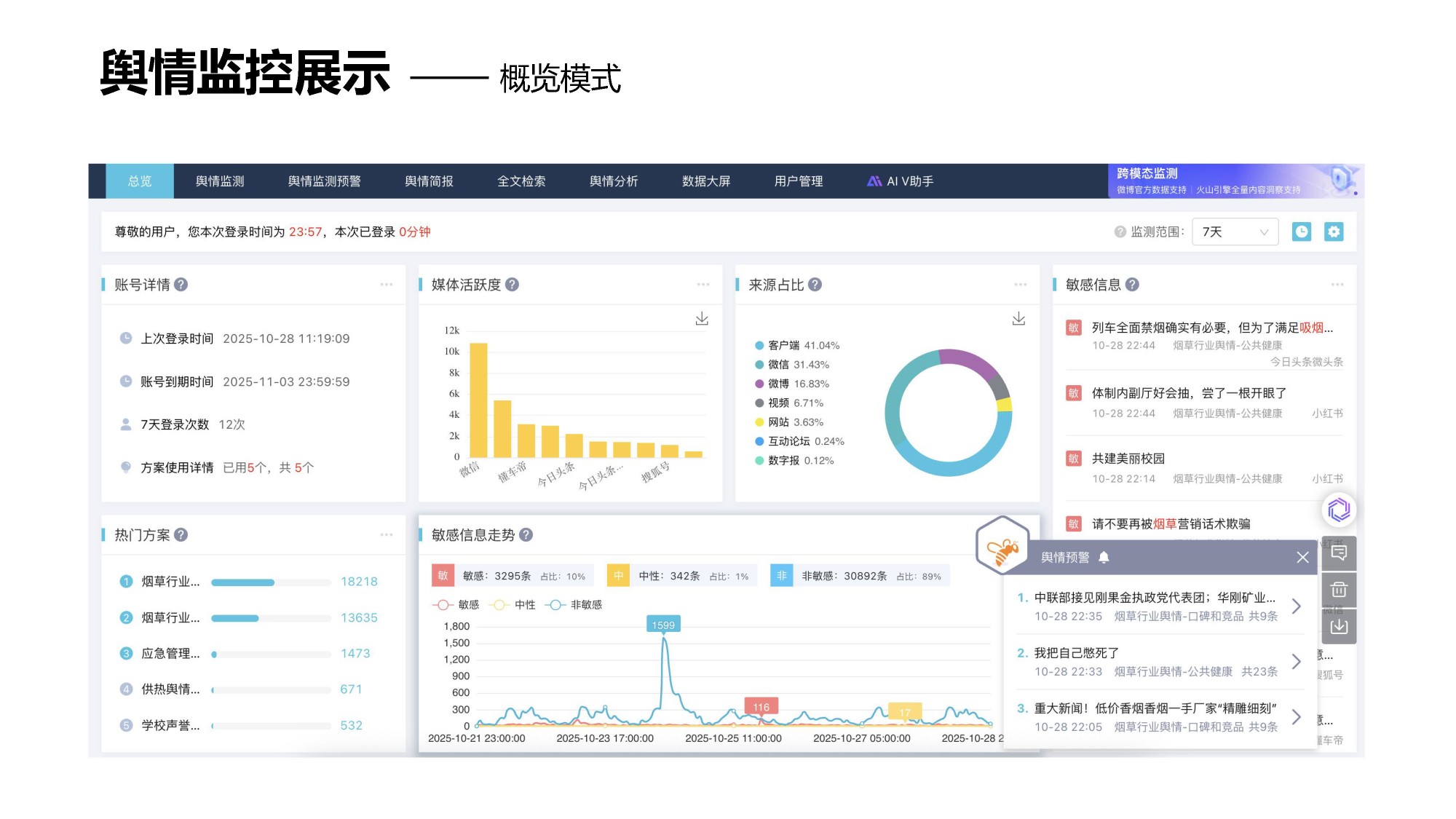Switch to 舆情监测 tab
The image size is (1456, 819).
pyautogui.click(x=220, y=181)
